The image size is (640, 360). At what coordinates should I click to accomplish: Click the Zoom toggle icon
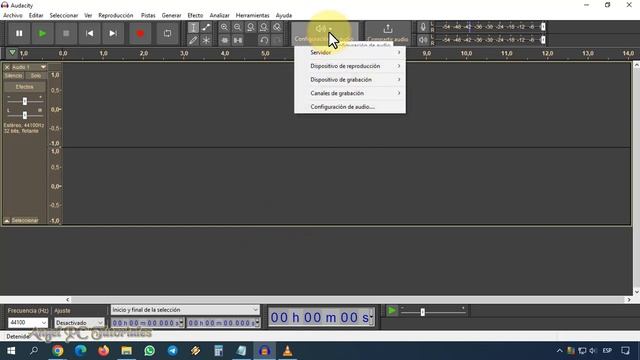coord(277,27)
